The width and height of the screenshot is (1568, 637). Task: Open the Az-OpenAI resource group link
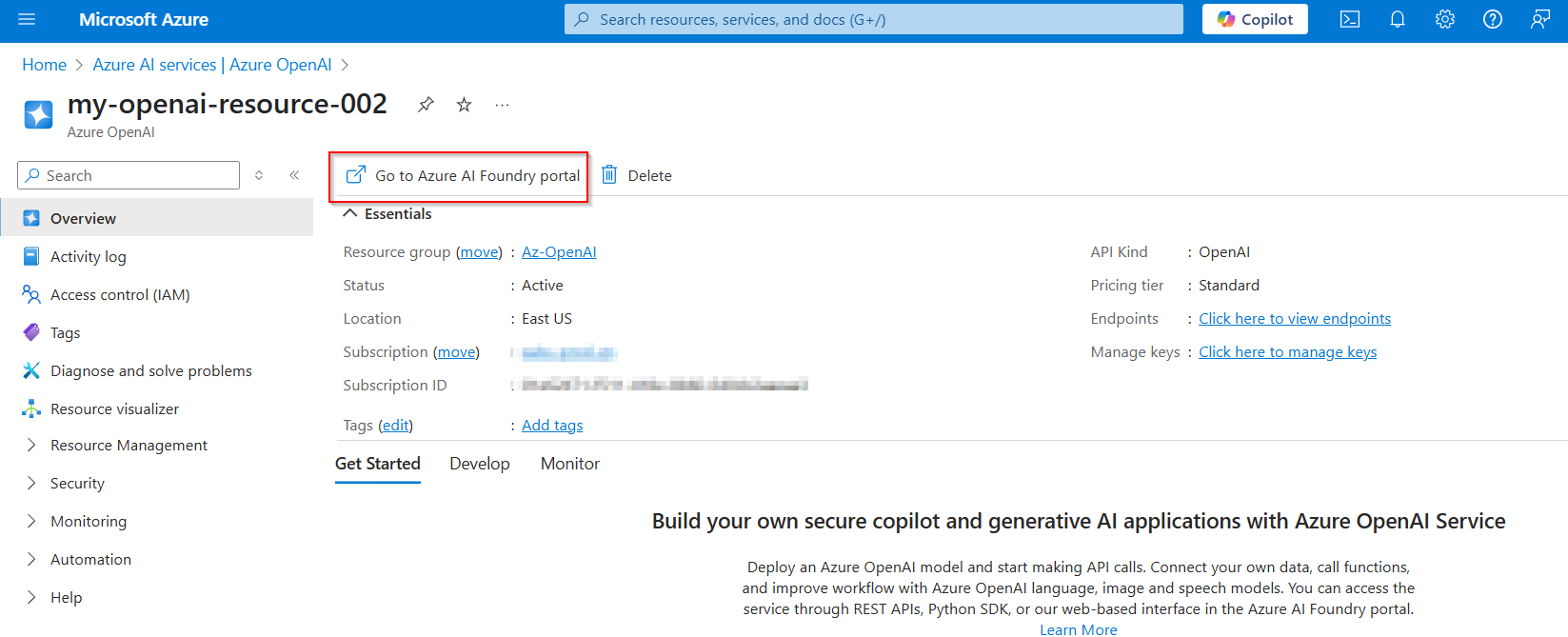559,251
